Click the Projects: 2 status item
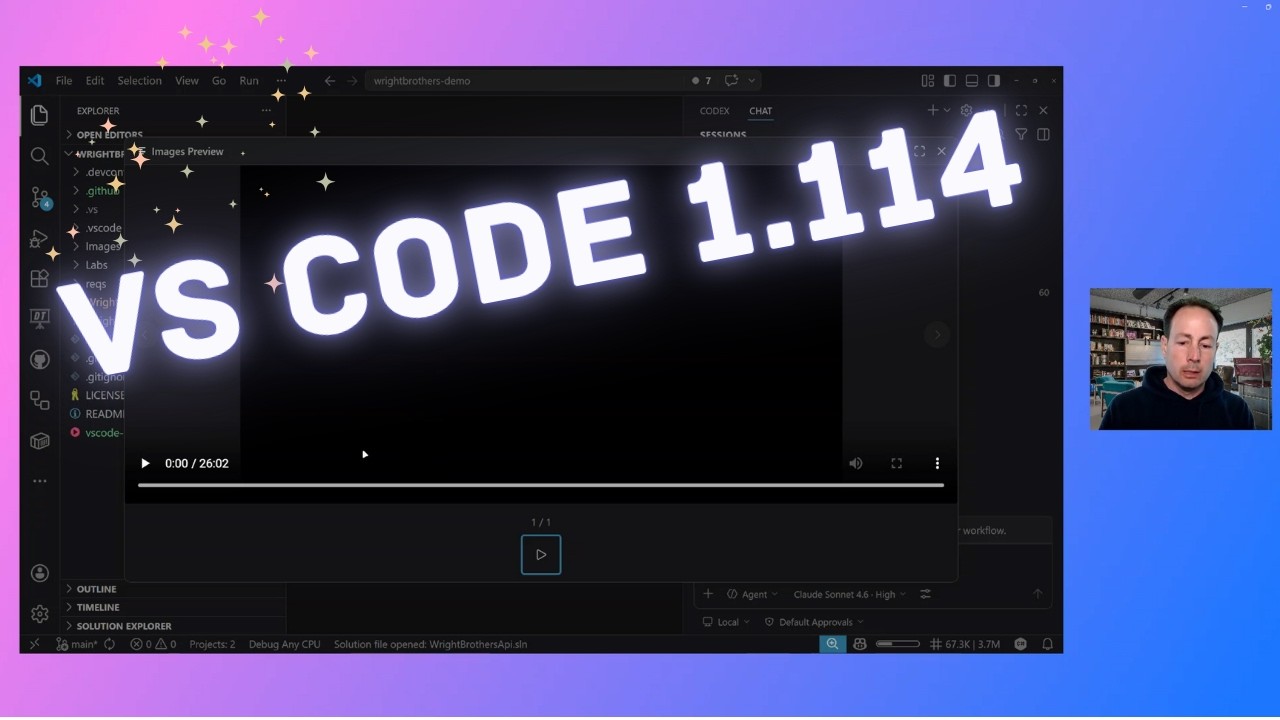The height and width of the screenshot is (720, 1280). [x=212, y=644]
